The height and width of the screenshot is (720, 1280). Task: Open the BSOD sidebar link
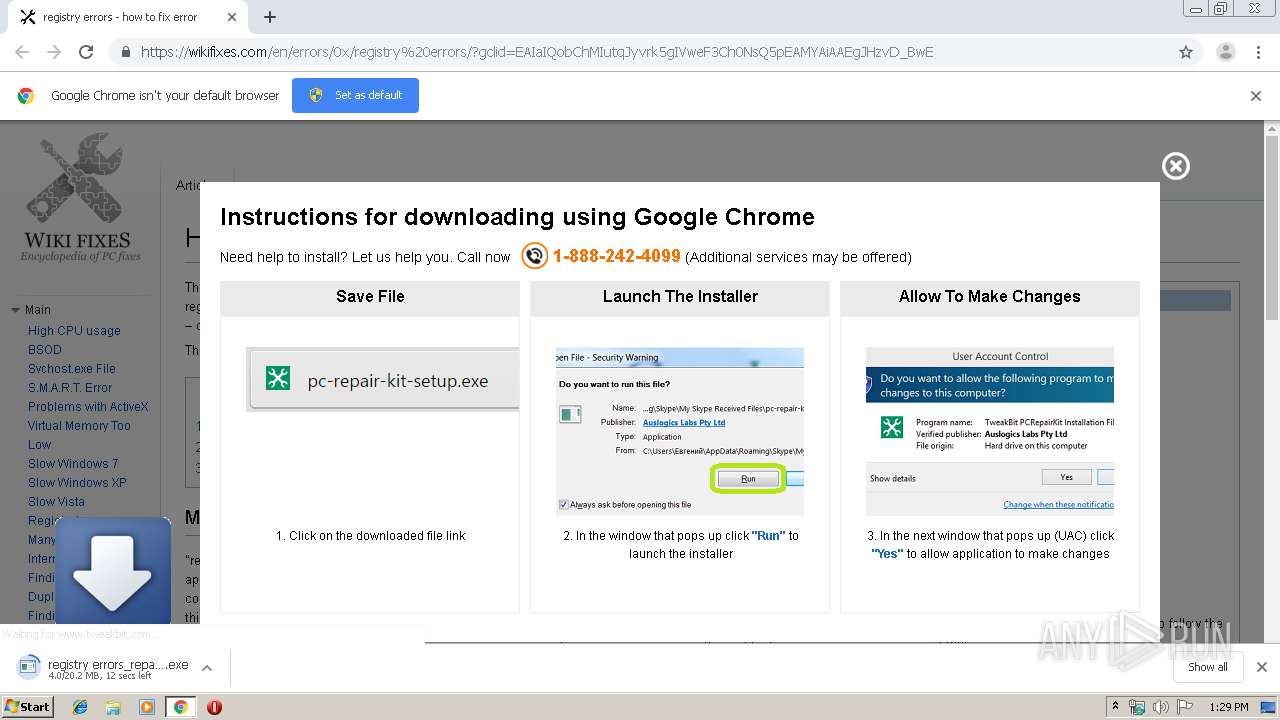[45, 350]
